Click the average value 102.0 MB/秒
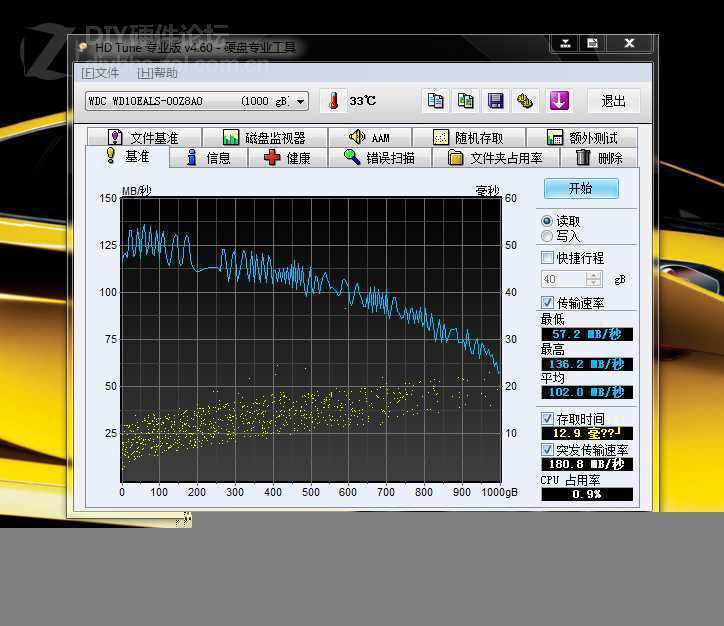724x626 pixels. point(587,392)
